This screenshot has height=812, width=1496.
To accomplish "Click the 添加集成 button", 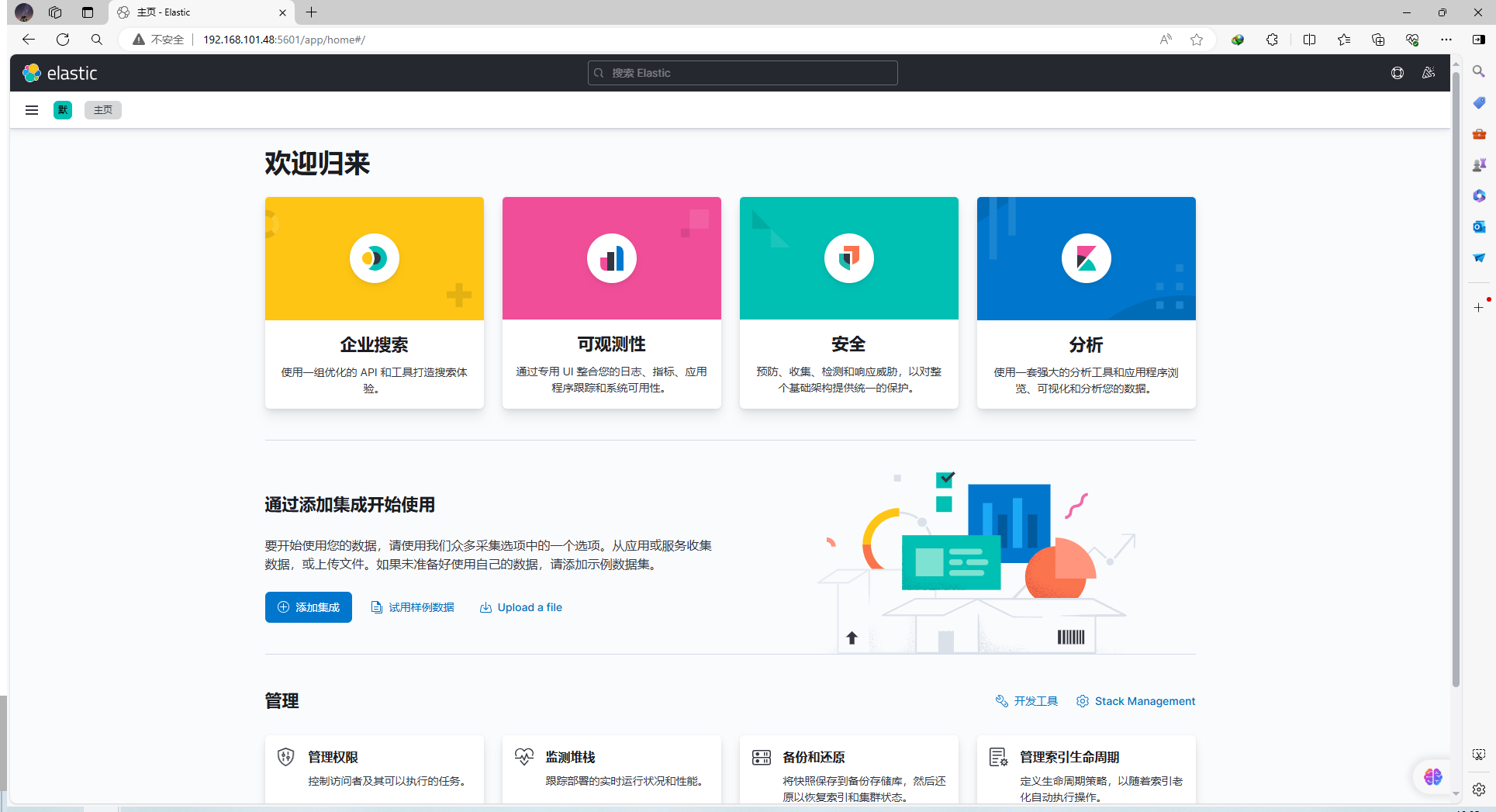I will (x=309, y=607).
